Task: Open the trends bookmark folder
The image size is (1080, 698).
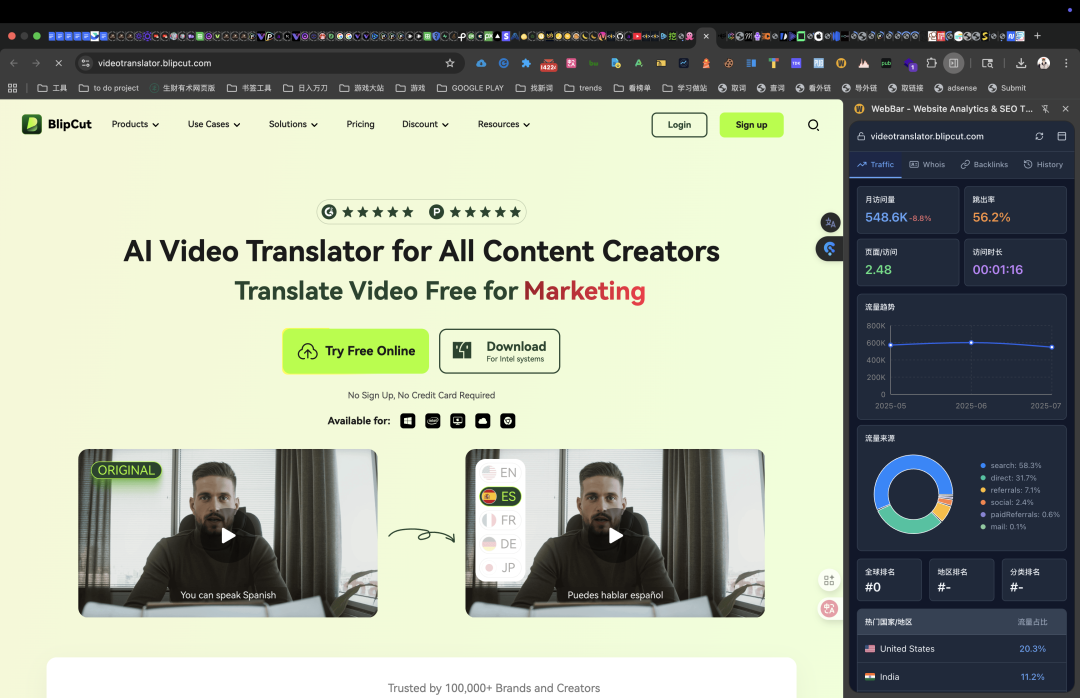Action: [x=583, y=88]
